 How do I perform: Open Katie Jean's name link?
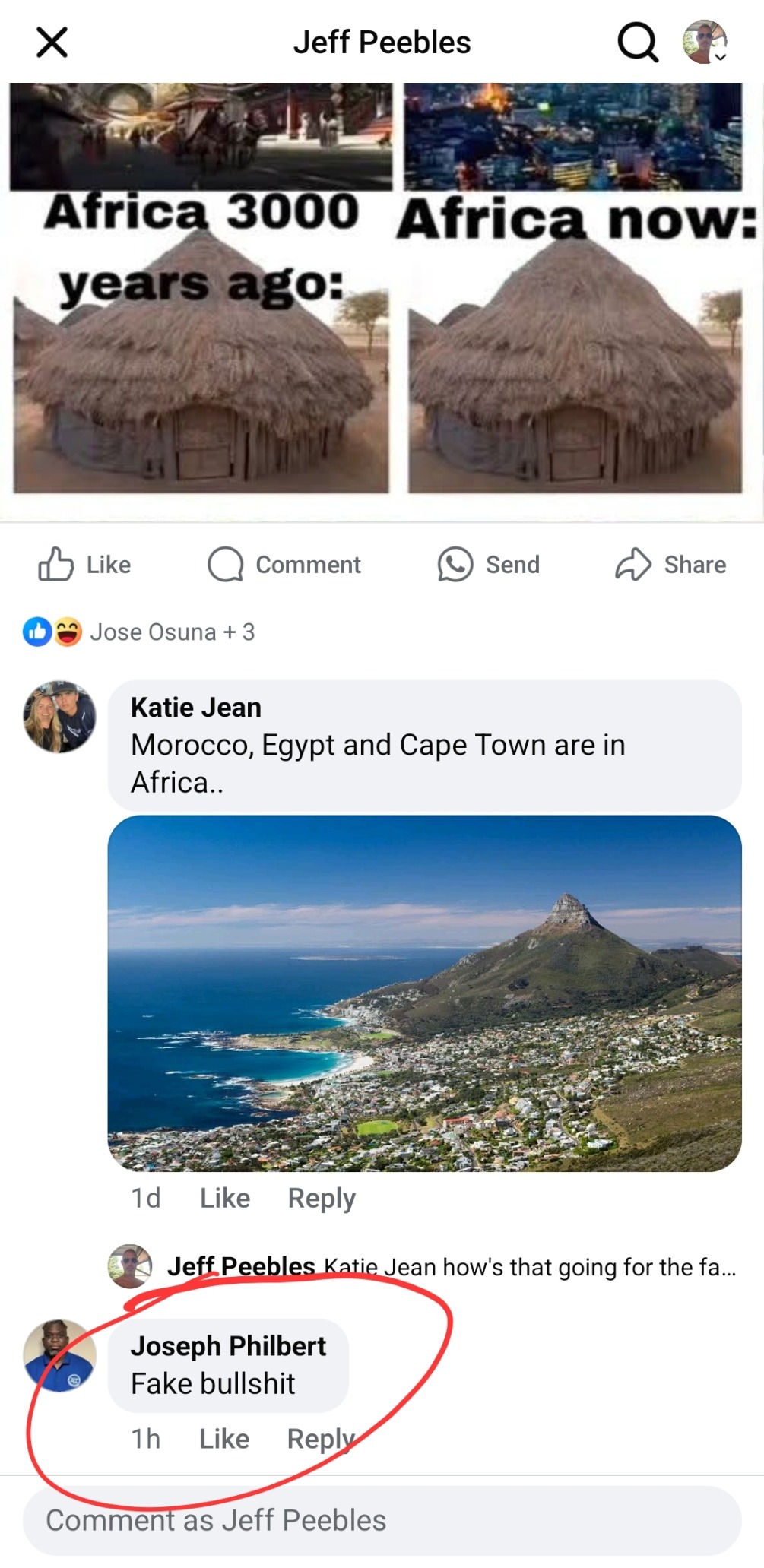196,708
